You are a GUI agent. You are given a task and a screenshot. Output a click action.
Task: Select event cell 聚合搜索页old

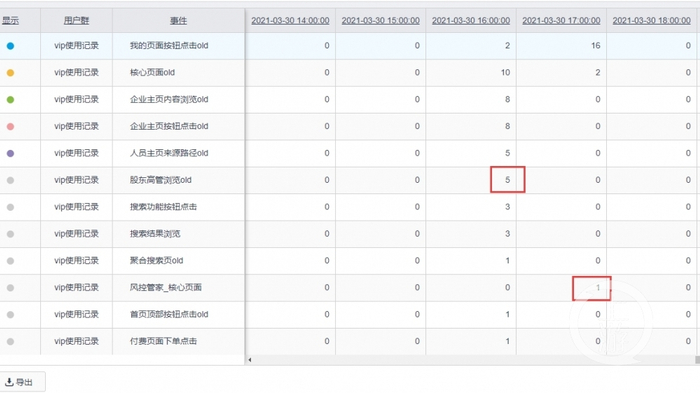click(156, 261)
